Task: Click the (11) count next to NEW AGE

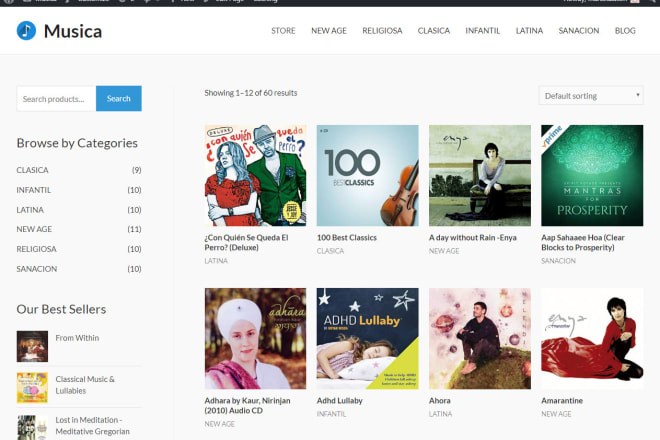Action: click(x=134, y=229)
